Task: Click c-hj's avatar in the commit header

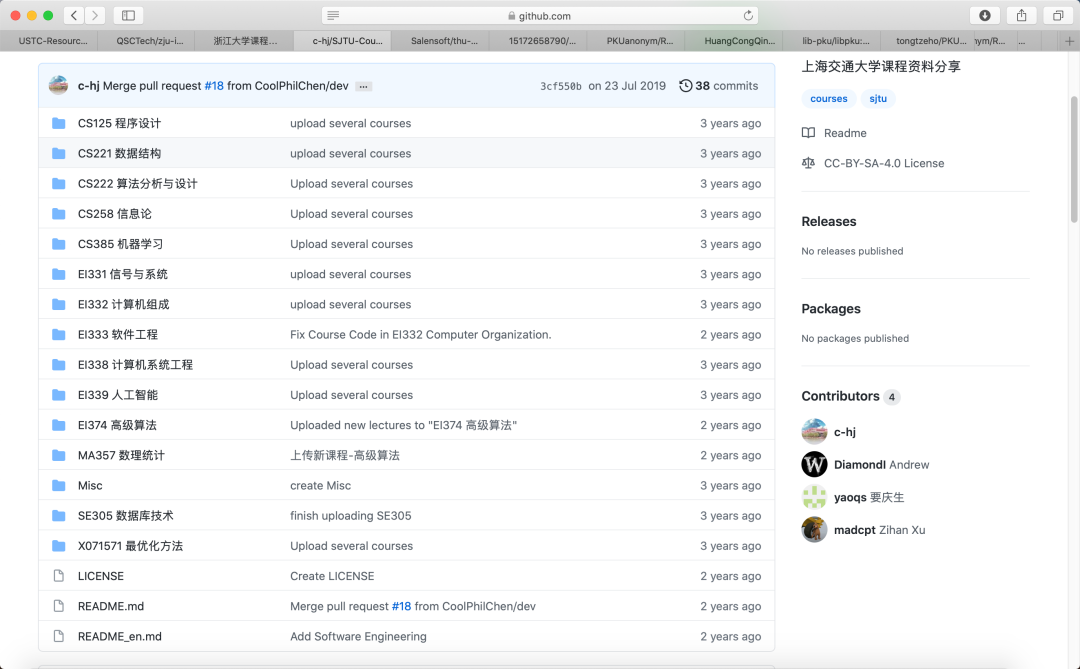Action: pyautogui.click(x=58, y=85)
